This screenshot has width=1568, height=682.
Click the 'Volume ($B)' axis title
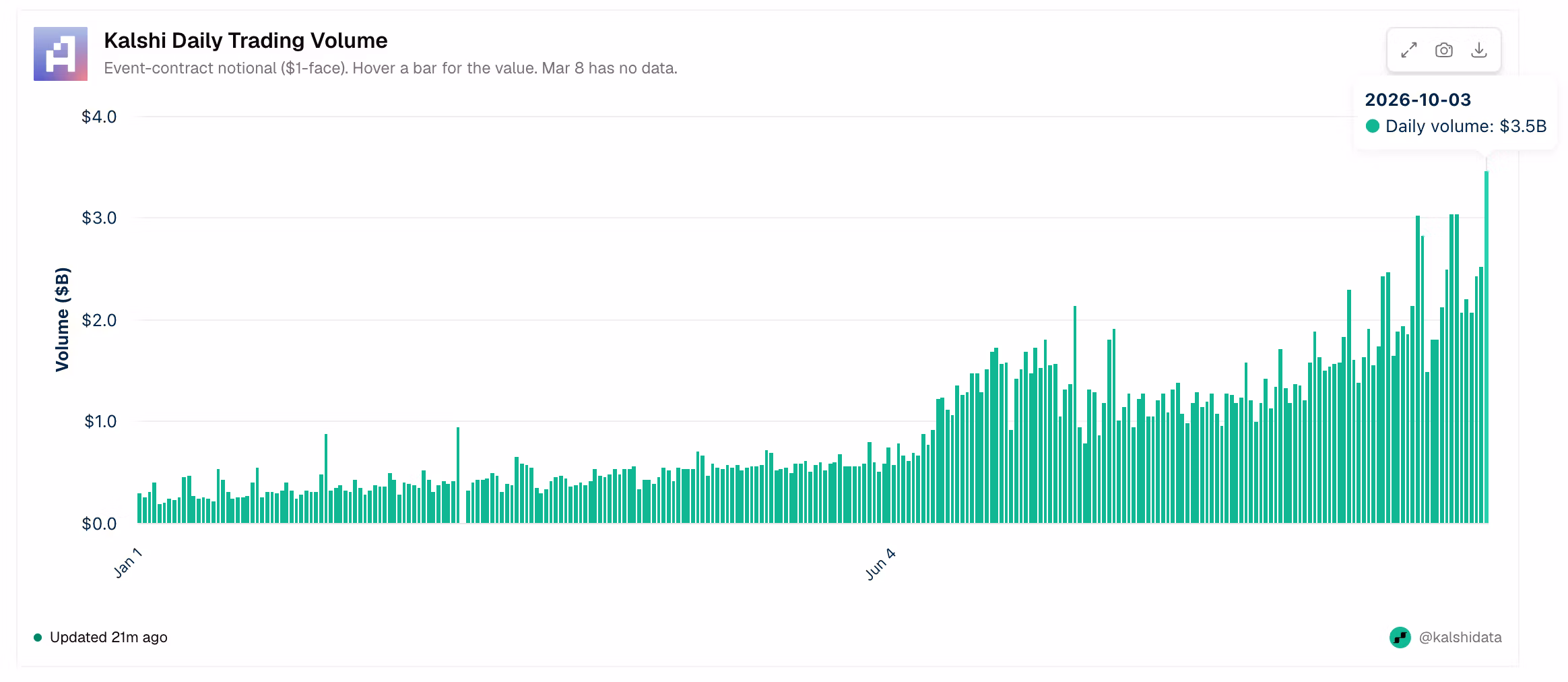click(x=62, y=320)
